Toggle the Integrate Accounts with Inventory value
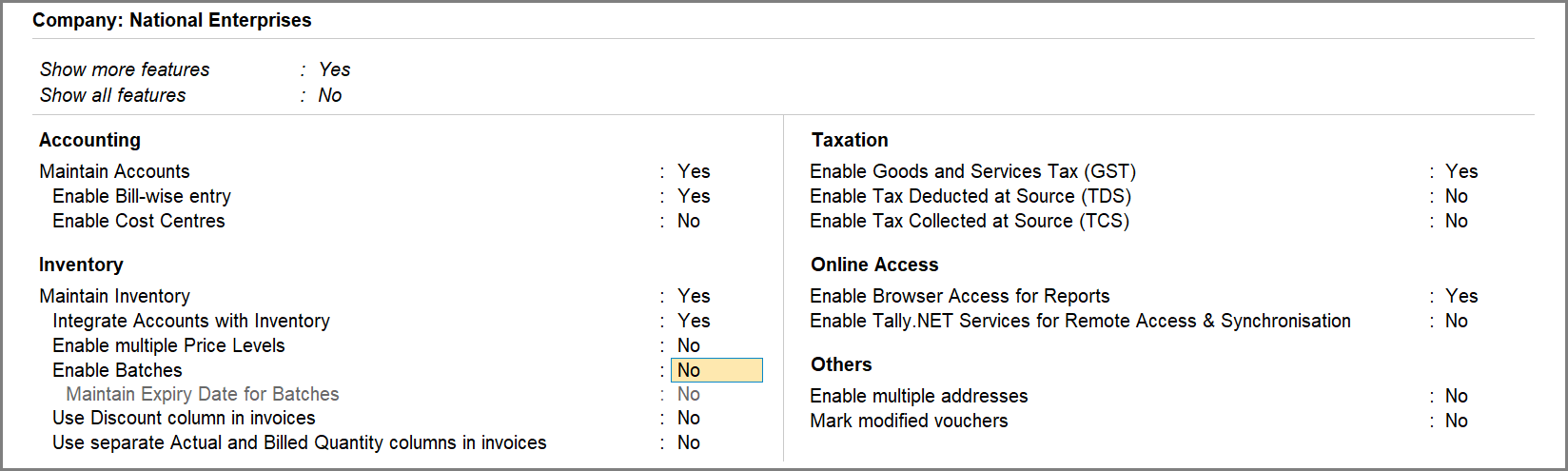Screen dimensions: 1568x471 tap(694, 321)
